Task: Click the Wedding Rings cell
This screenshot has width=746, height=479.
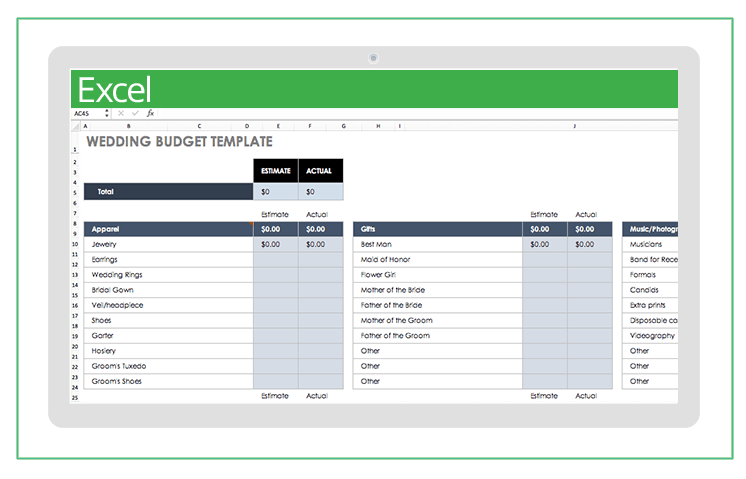Action: coord(168,275)
